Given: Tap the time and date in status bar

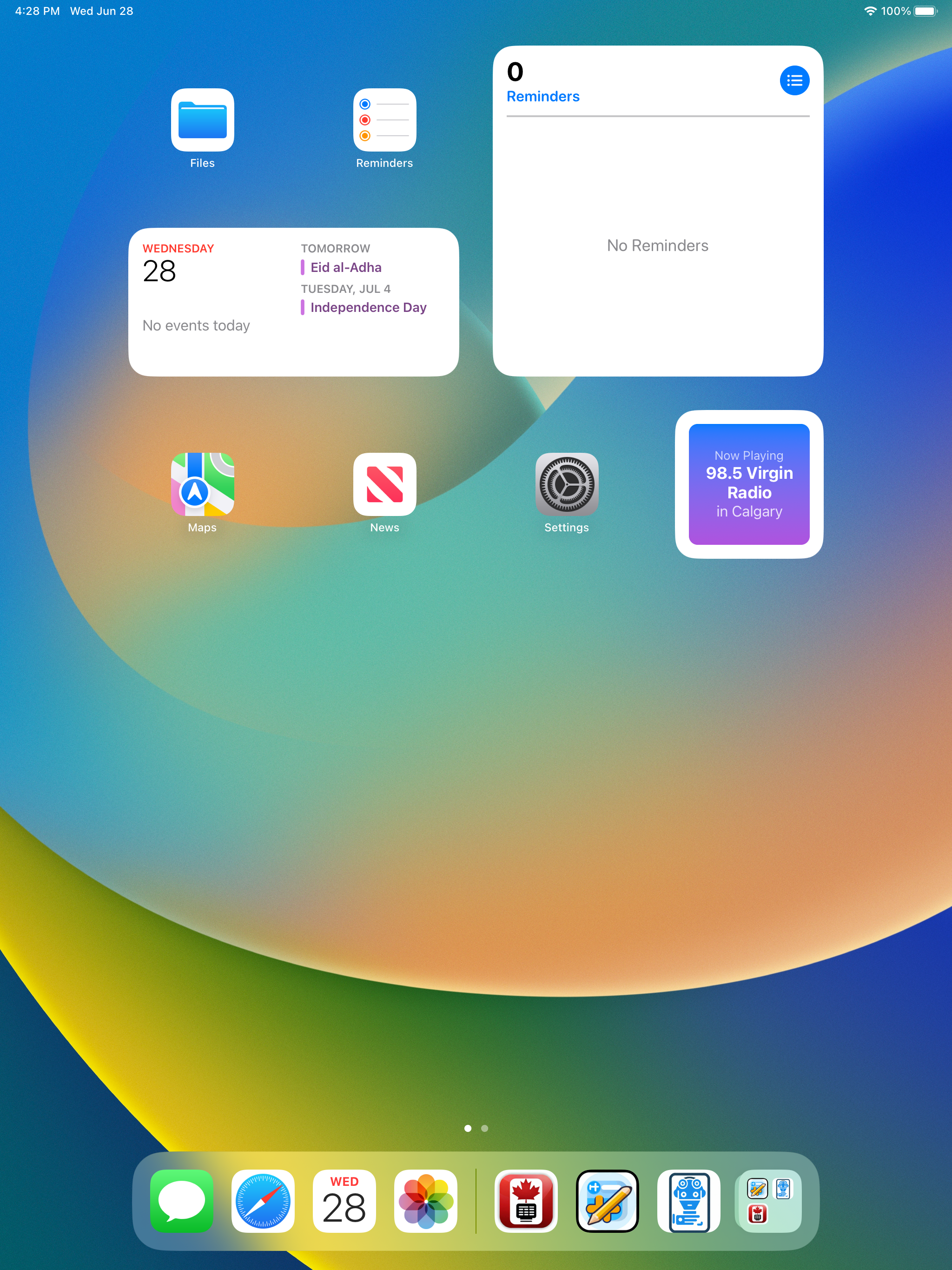Looking at the screenshot, I should click(74, 11).
